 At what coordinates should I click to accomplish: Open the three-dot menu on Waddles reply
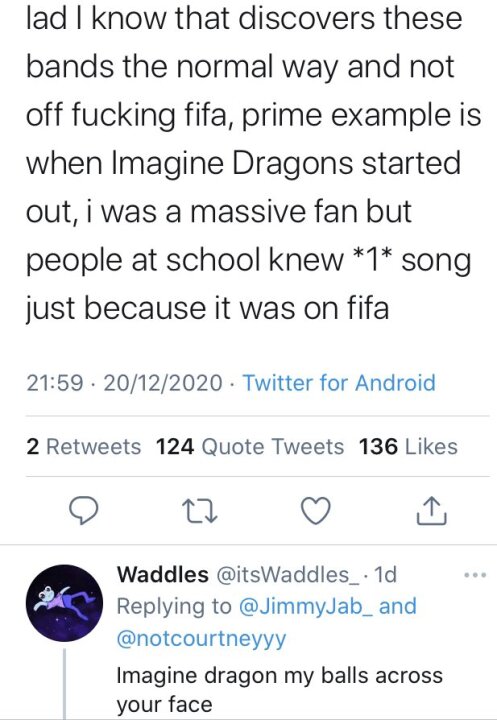pyautogui.click(x=475, y=575)
